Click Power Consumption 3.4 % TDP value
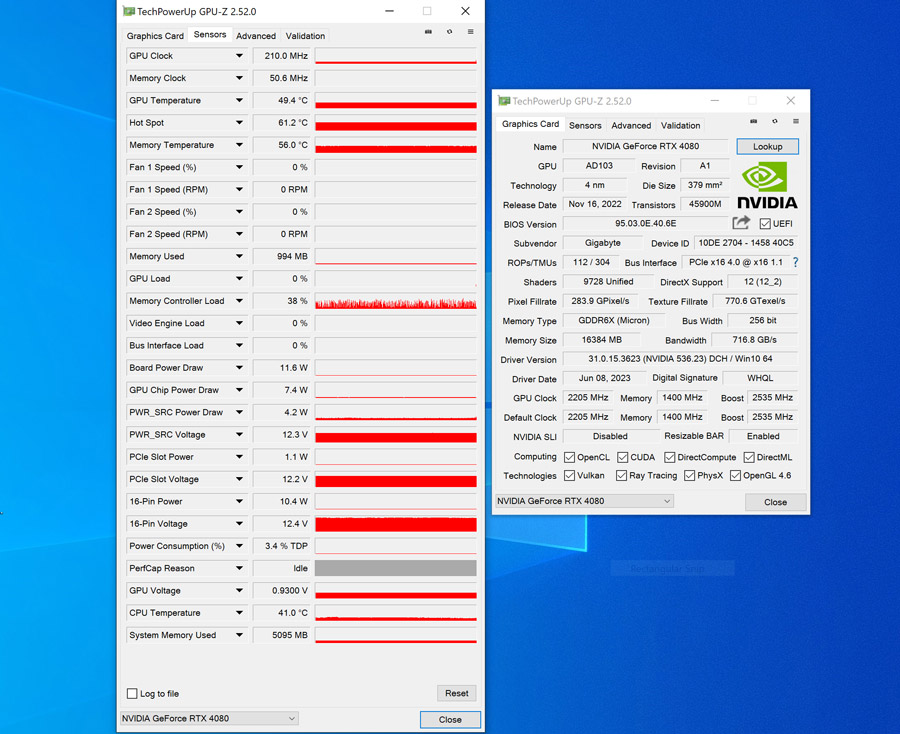 tap(281, 546)
